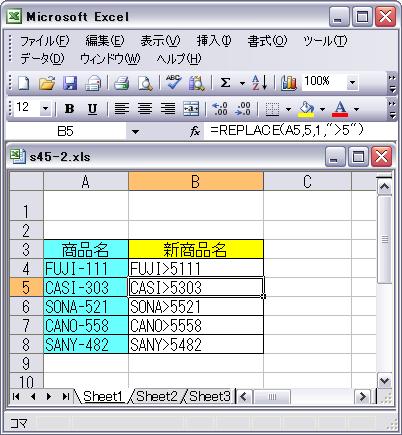This screenshot has height=435, width=402.
Task: Select column A header
Action: pyautogui.click(x=86, y=182)
